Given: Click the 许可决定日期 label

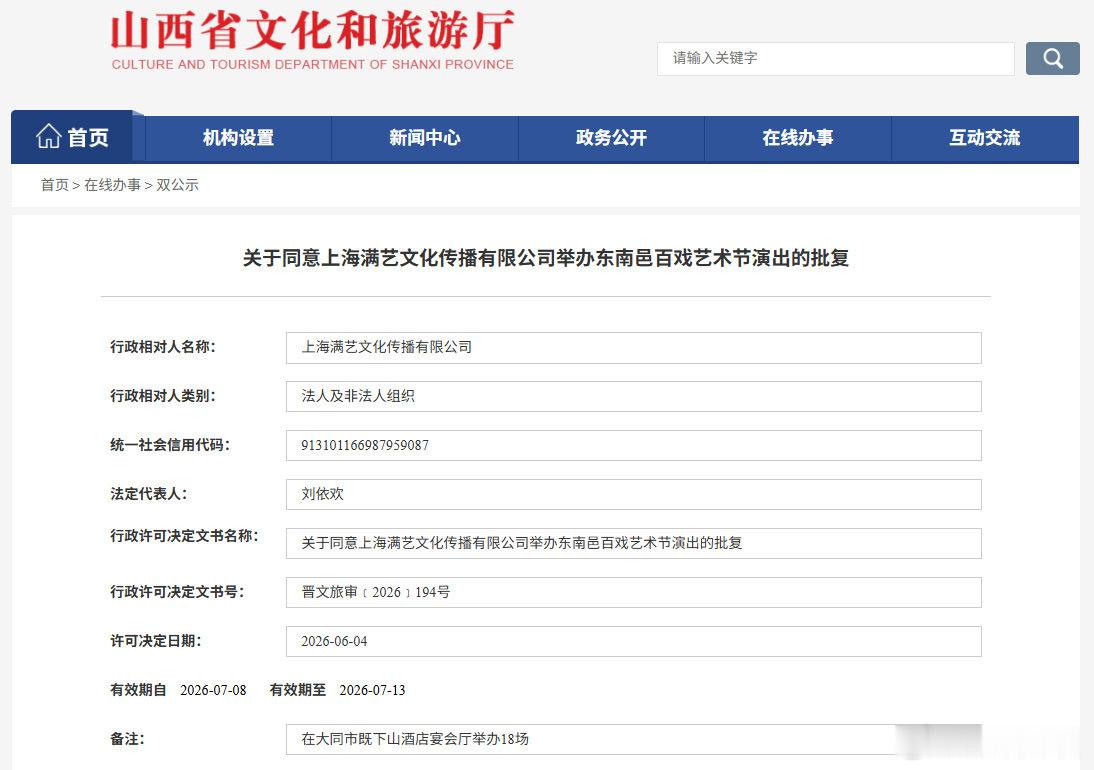Looking at the screenshot, I should pyautogui.click(x=156, y=641).
